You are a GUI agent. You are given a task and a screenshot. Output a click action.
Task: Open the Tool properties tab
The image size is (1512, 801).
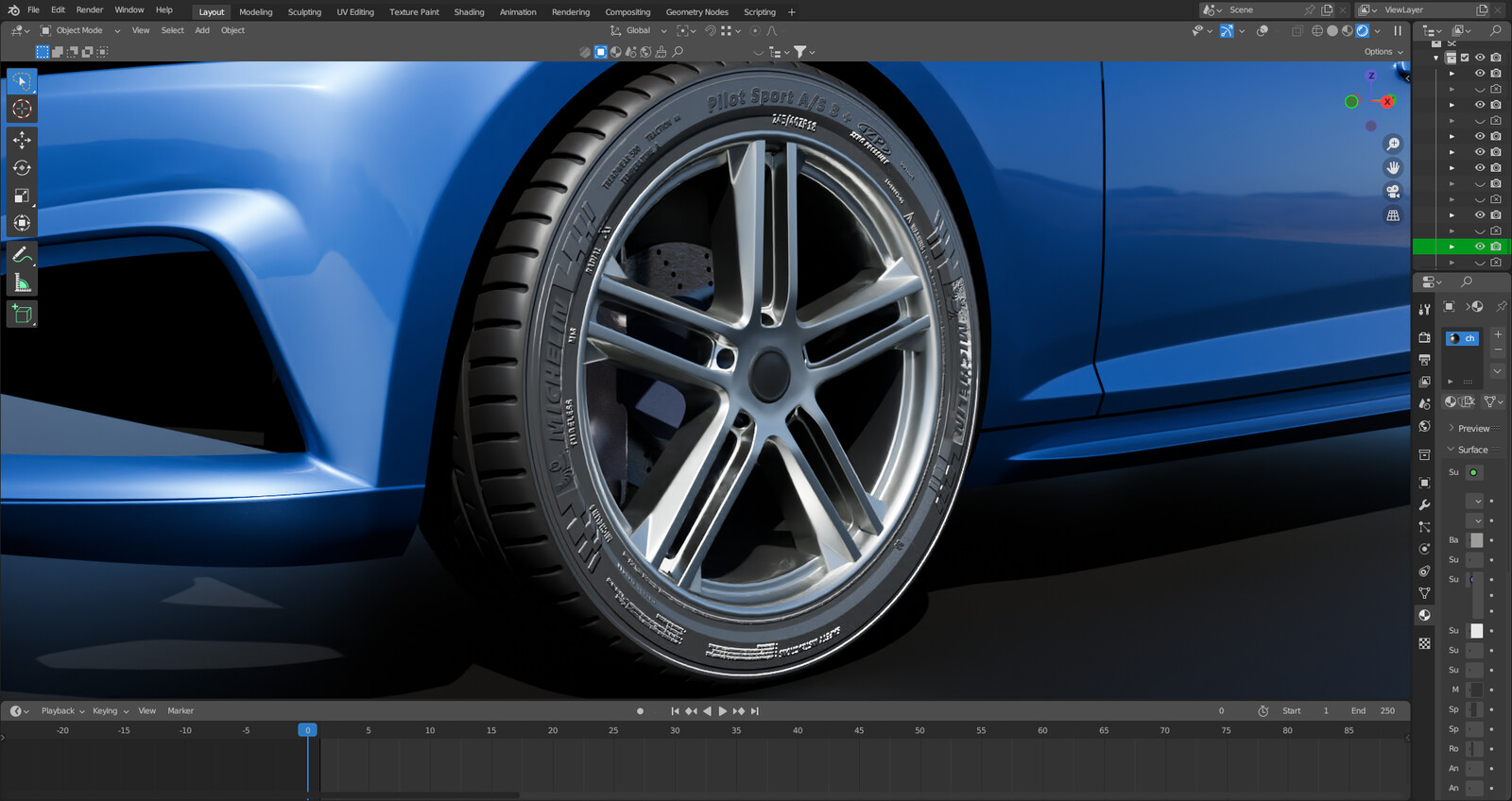1424,309
